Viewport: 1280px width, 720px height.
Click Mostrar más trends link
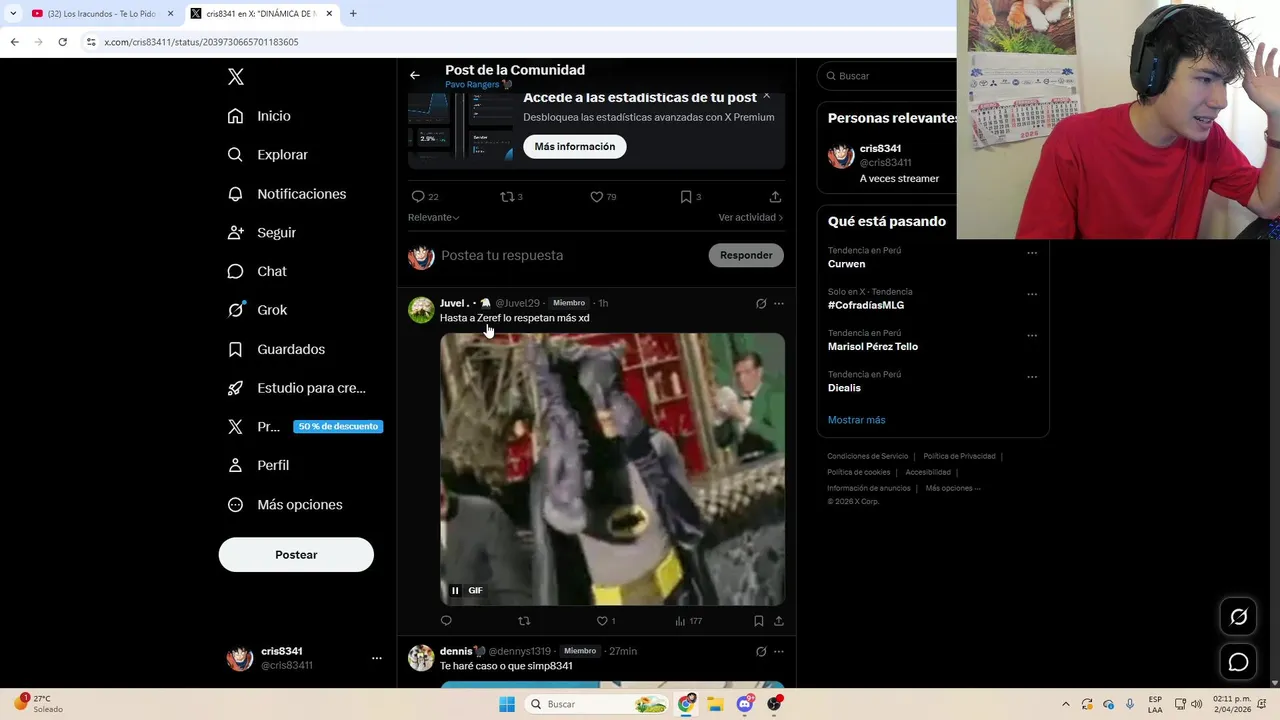click(856, 420)
